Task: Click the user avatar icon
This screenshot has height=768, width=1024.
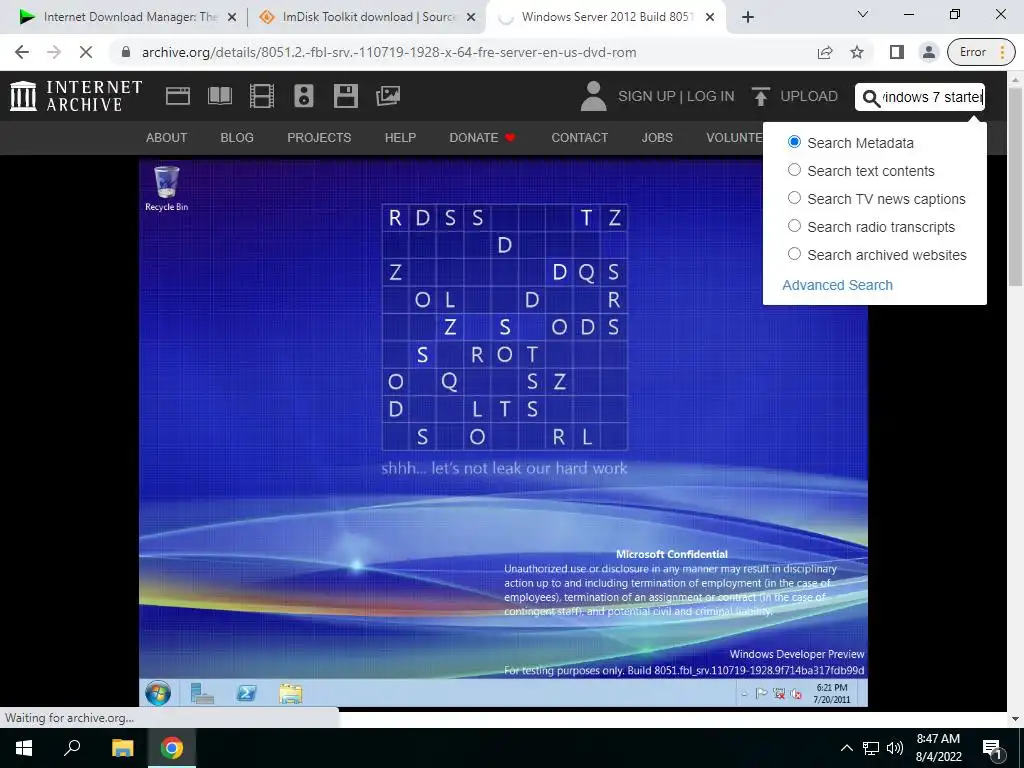Action: tap(593, 96)
